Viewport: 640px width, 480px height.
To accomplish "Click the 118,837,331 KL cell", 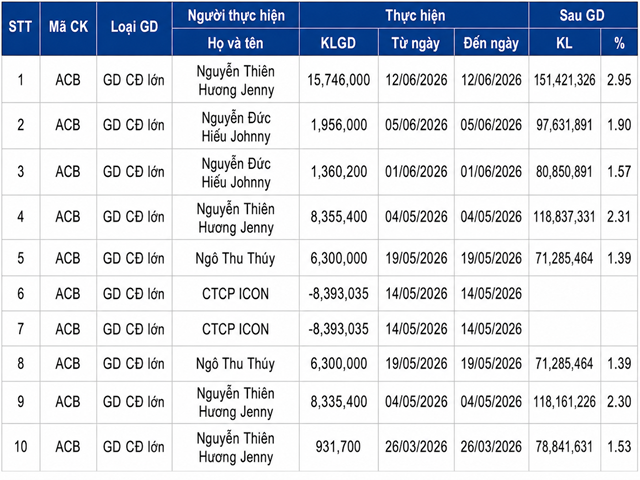I will (564, 217).
